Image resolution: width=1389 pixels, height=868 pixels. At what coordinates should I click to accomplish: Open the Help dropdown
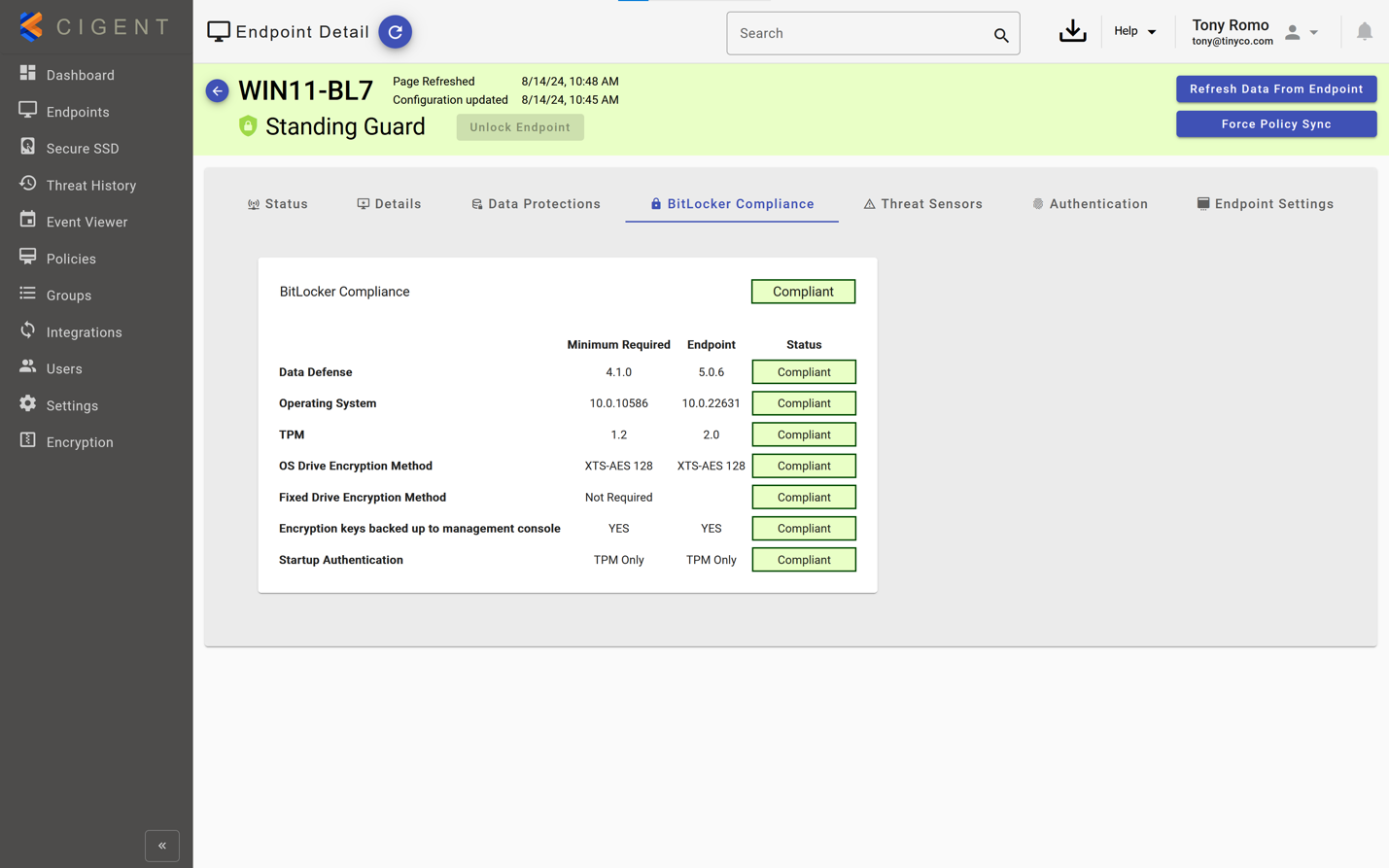[1134, 31]
